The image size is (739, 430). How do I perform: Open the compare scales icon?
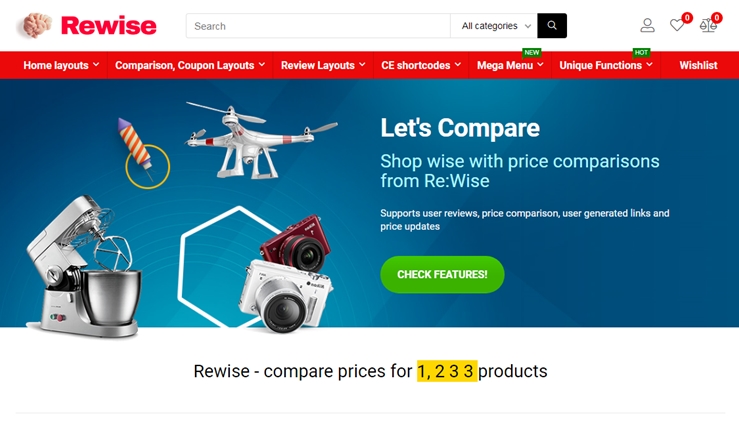point(708,25)
